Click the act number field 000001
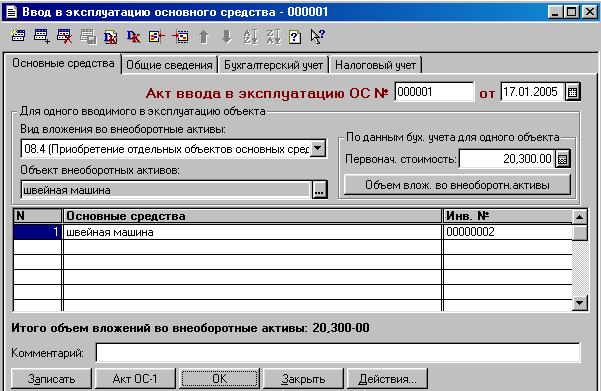Image resolution: width=601 pixels, height=391 pixels. click(434, 92)
